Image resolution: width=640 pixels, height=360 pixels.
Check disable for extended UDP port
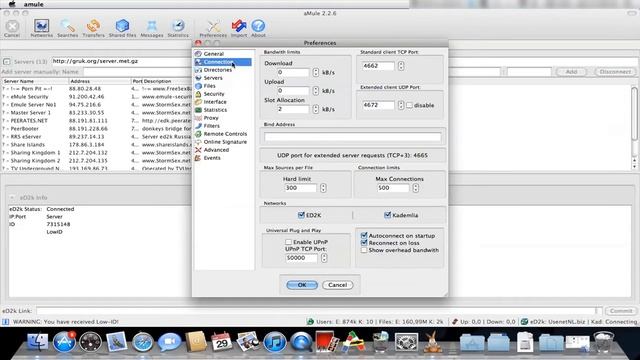click(409, 105)
